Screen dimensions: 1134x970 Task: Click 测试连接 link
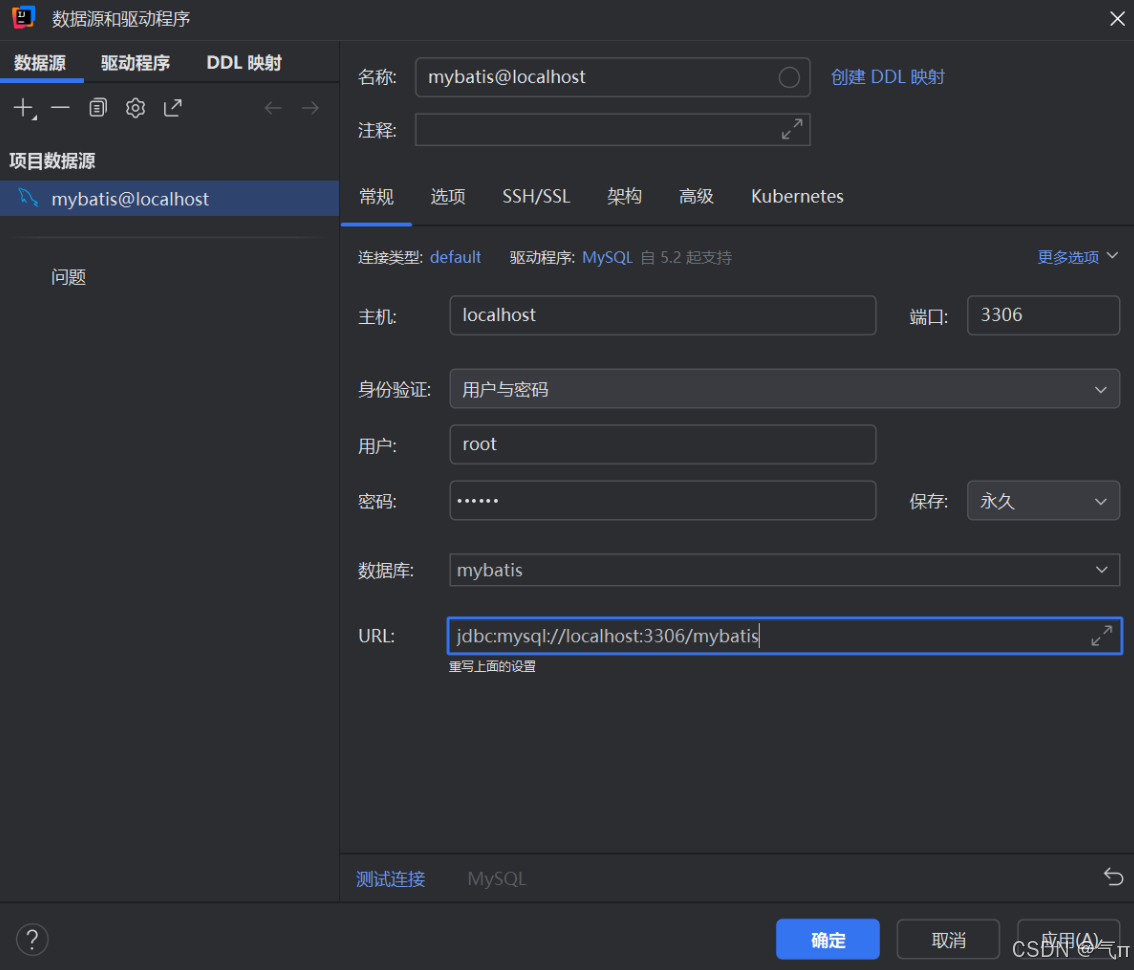(x=391, y=878)
